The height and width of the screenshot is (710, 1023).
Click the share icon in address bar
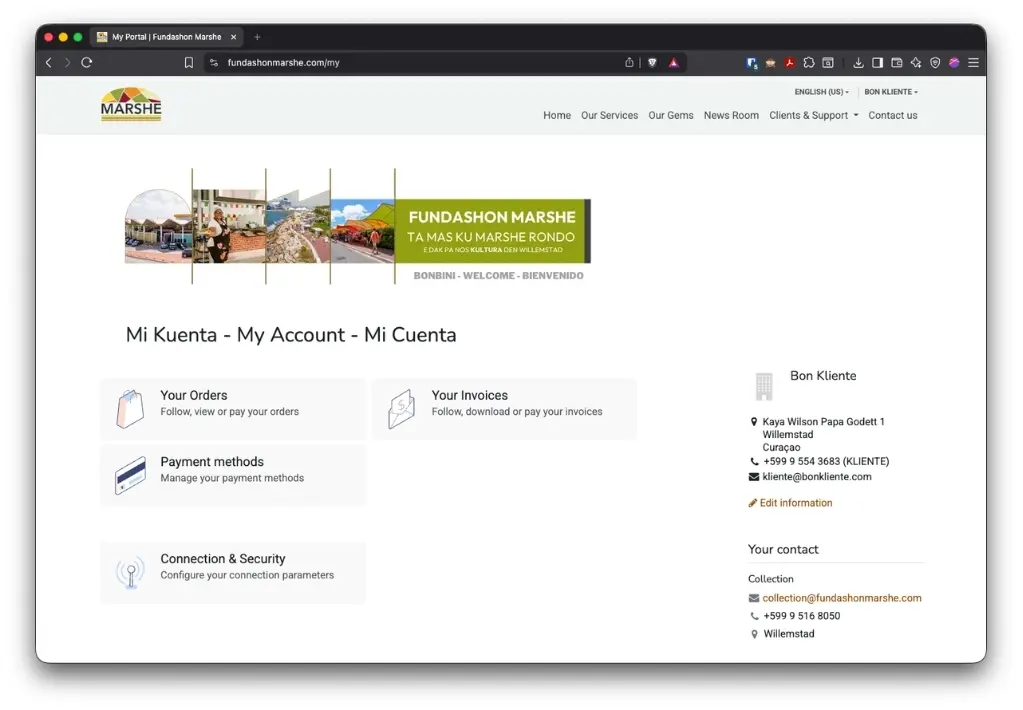629,63
